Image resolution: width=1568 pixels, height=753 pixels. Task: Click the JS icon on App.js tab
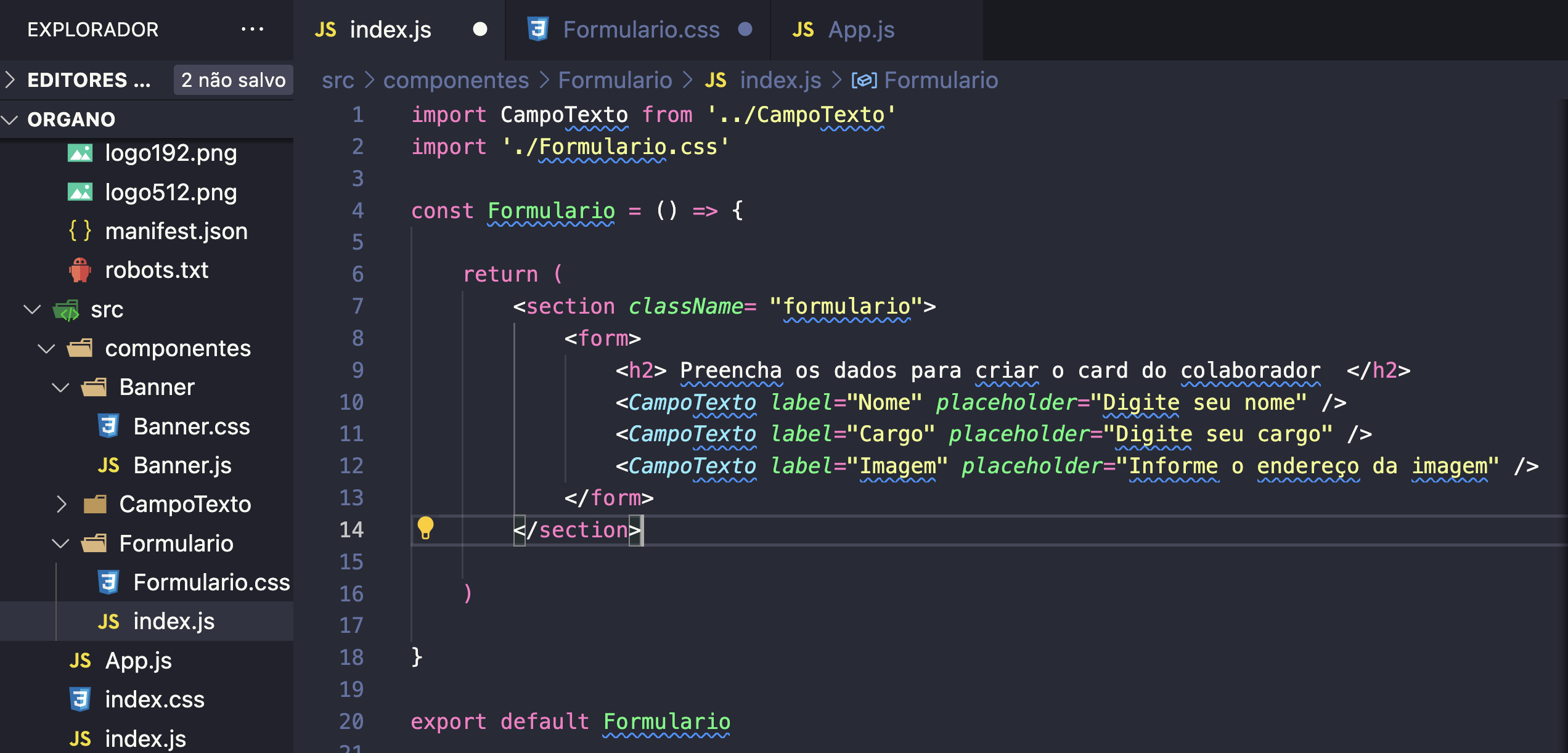[x=803, y=29]
